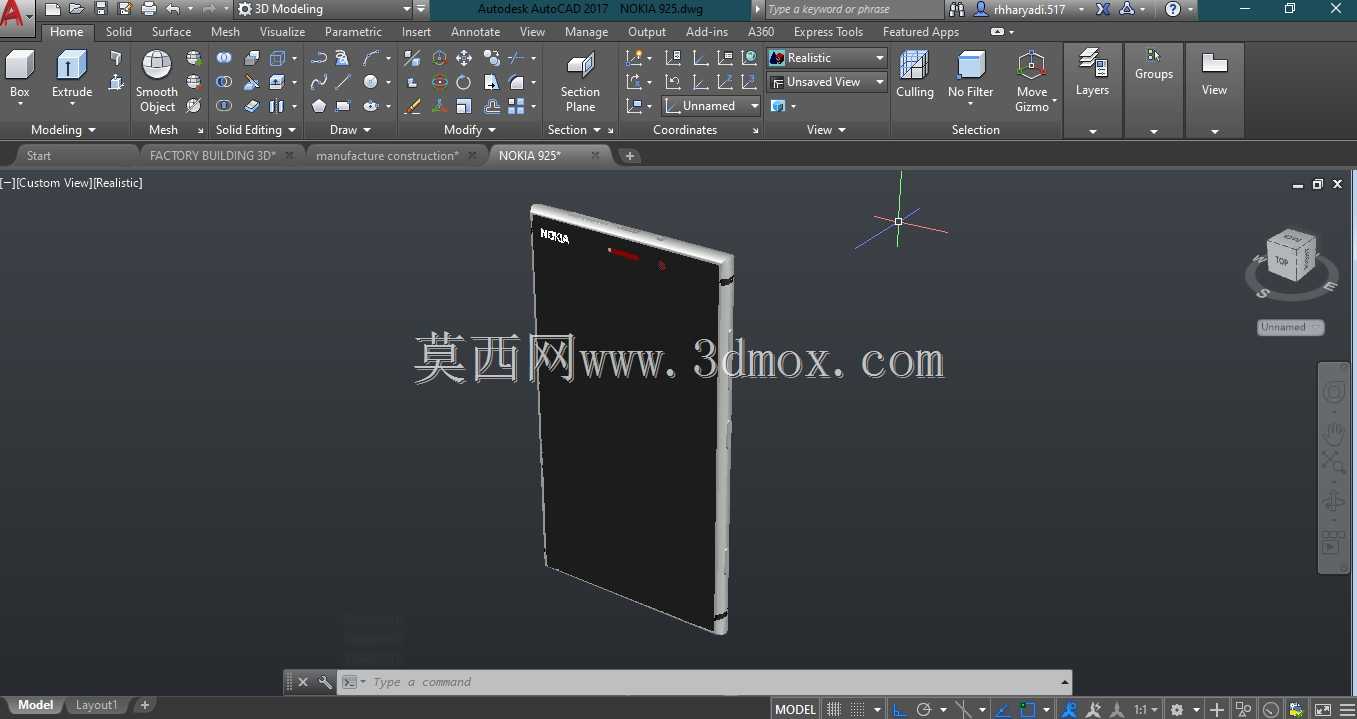Toggle polar tracking in status bar
Viewport: 1357px width, 719px height.
(924, 709)
